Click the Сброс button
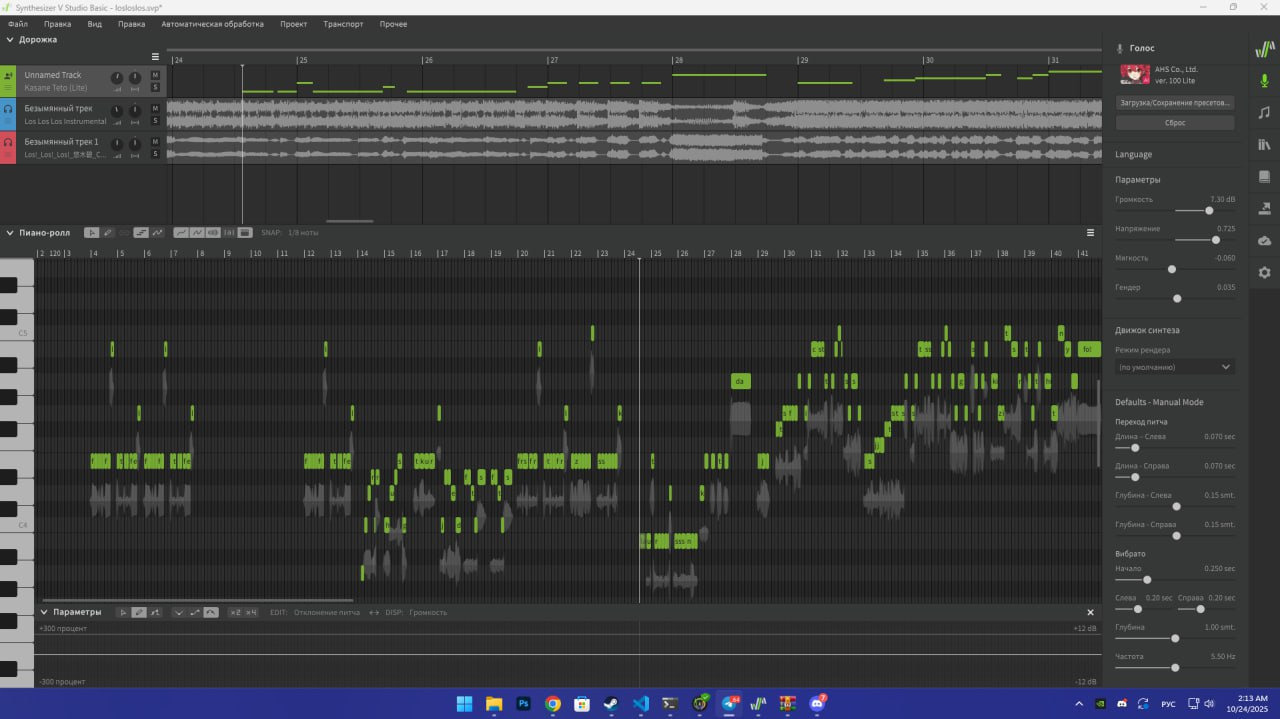Image resolution: width=1280 pixels, height=719 pixels. point(1175,122)
